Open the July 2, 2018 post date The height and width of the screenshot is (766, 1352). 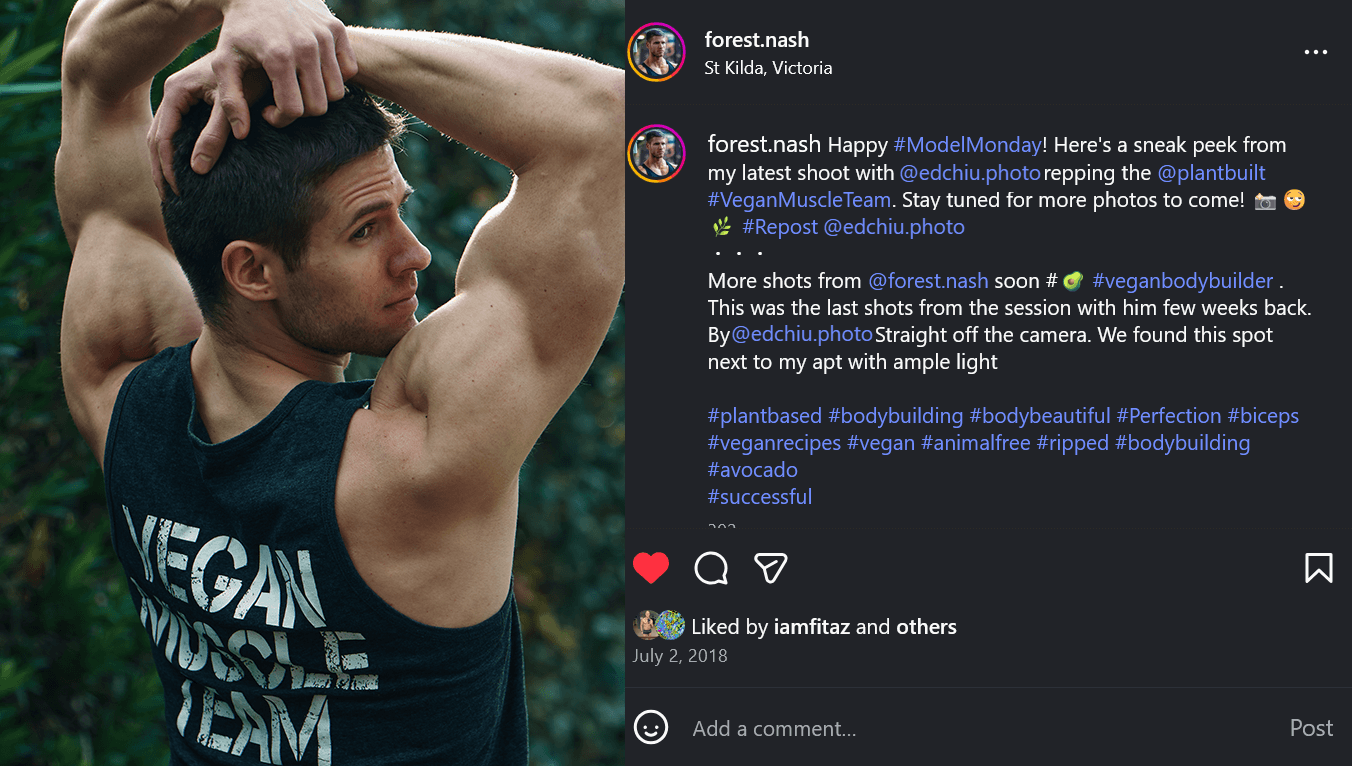coord(680,656)
